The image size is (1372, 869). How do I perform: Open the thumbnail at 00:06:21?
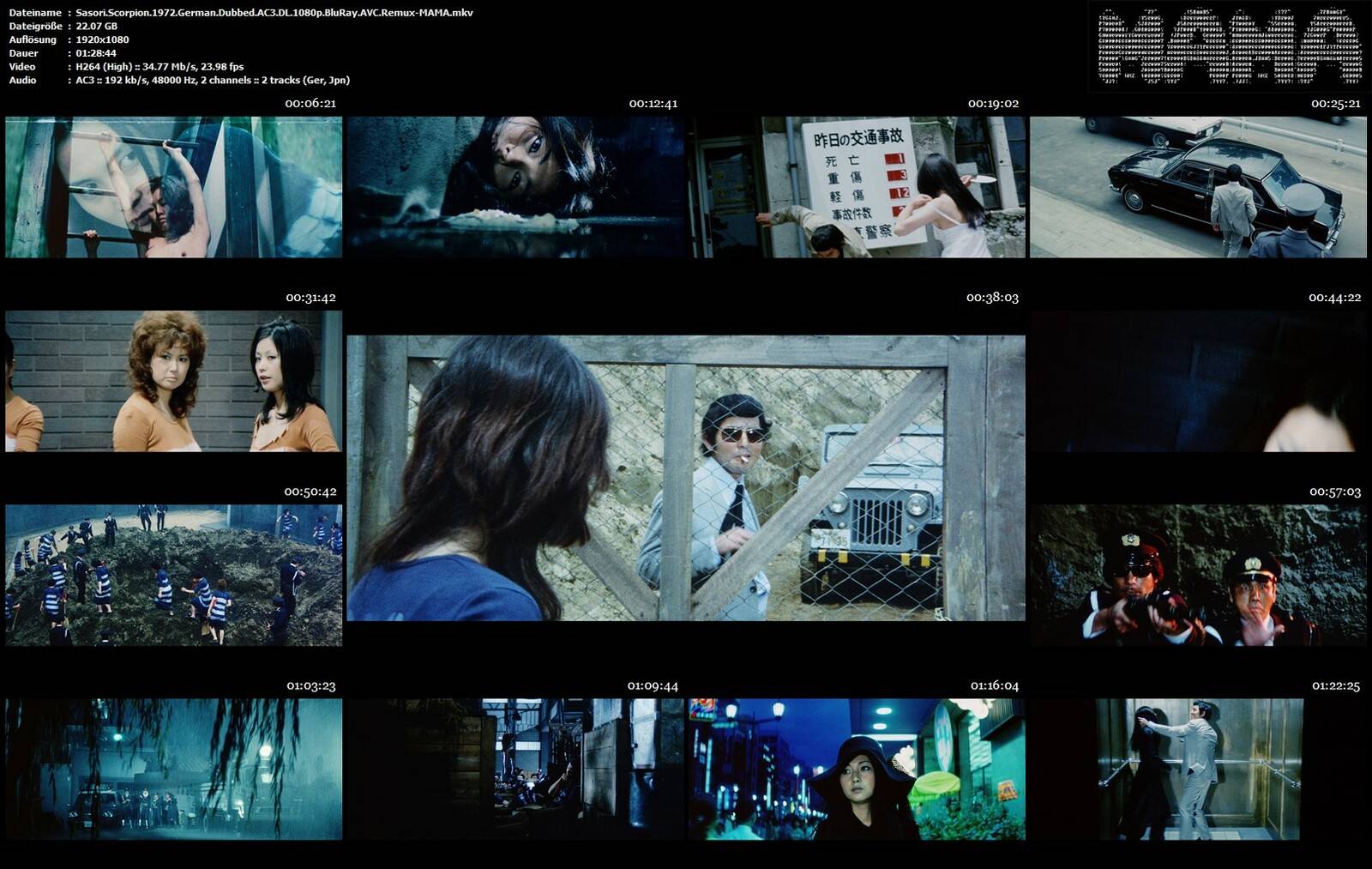tap(174, 187)
